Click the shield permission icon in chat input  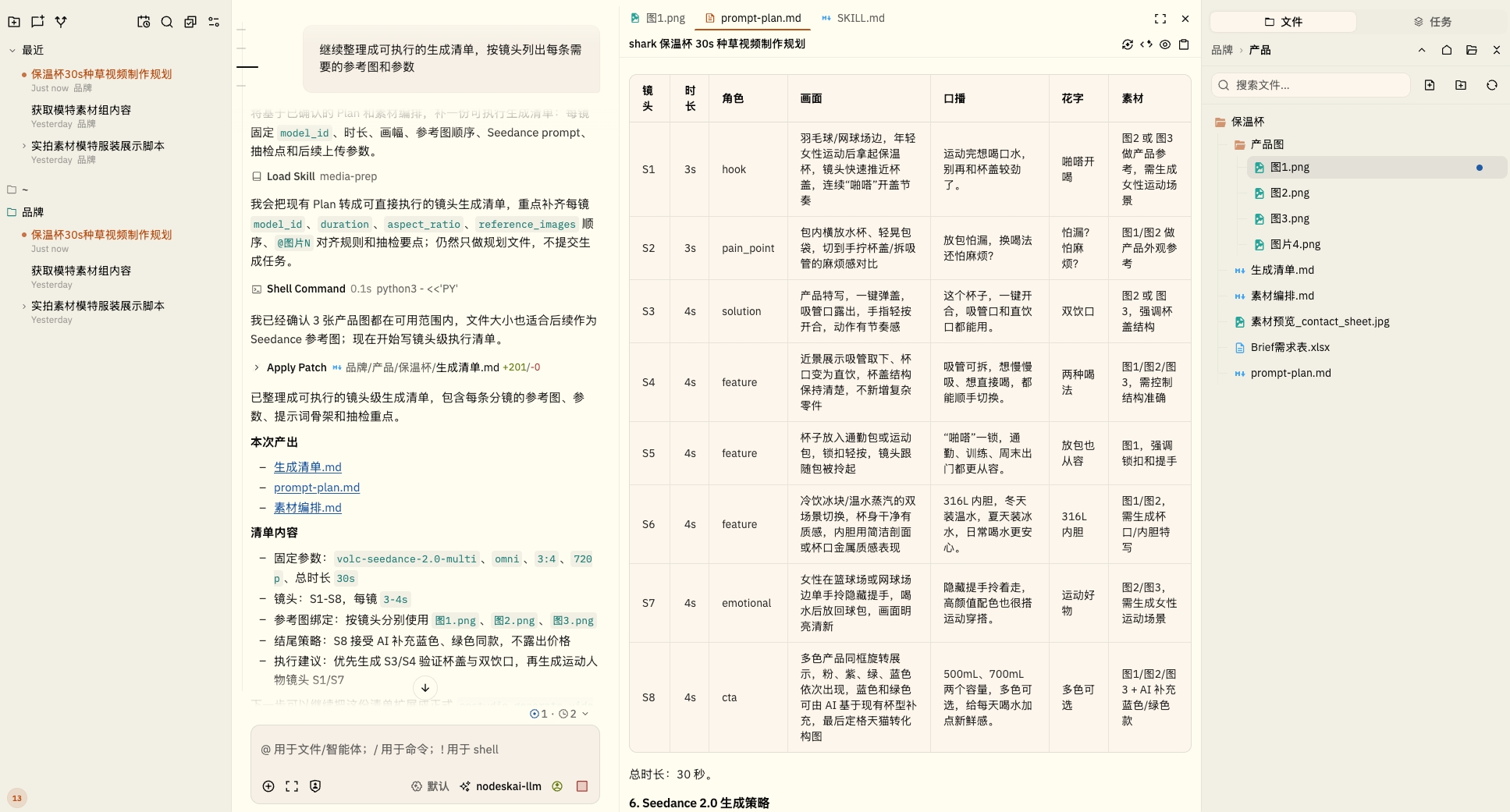(x=315, y=786)
